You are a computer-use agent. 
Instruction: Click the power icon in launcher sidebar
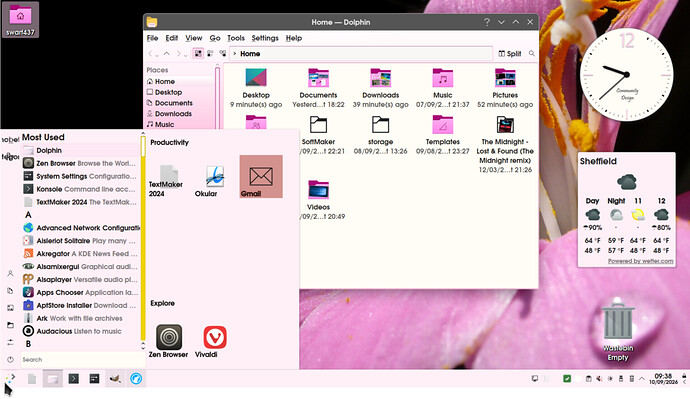(11, 359)
